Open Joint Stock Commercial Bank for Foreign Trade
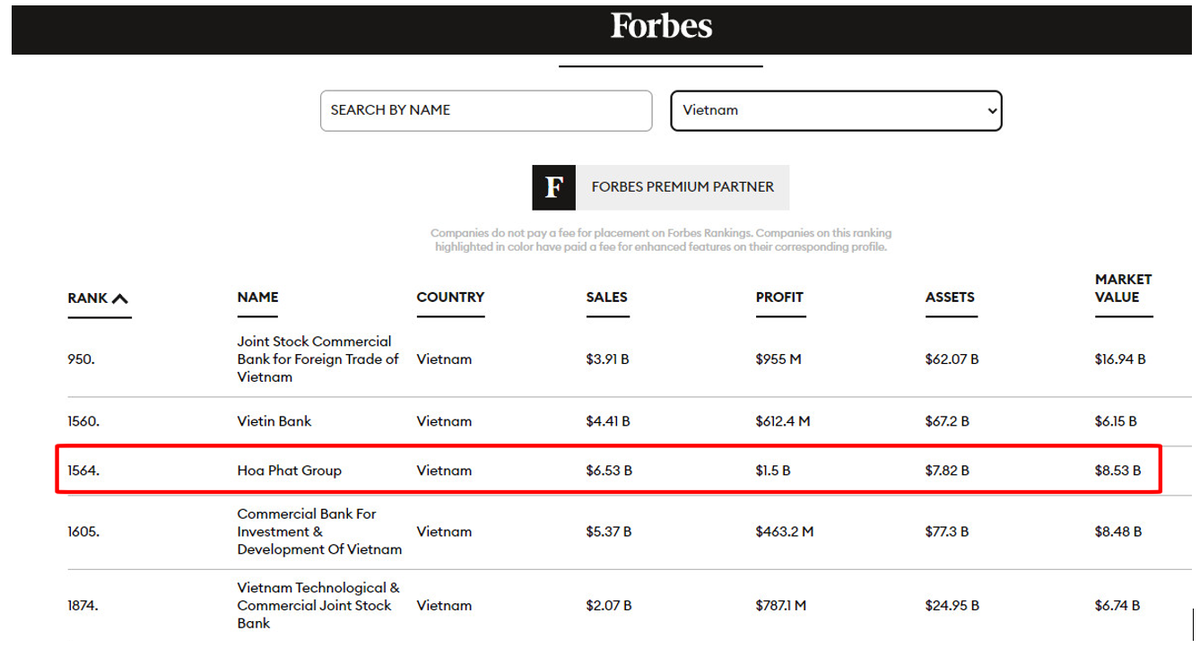Image resolution: width=1200 pixels, height=665 pixels. coord(317,359)
